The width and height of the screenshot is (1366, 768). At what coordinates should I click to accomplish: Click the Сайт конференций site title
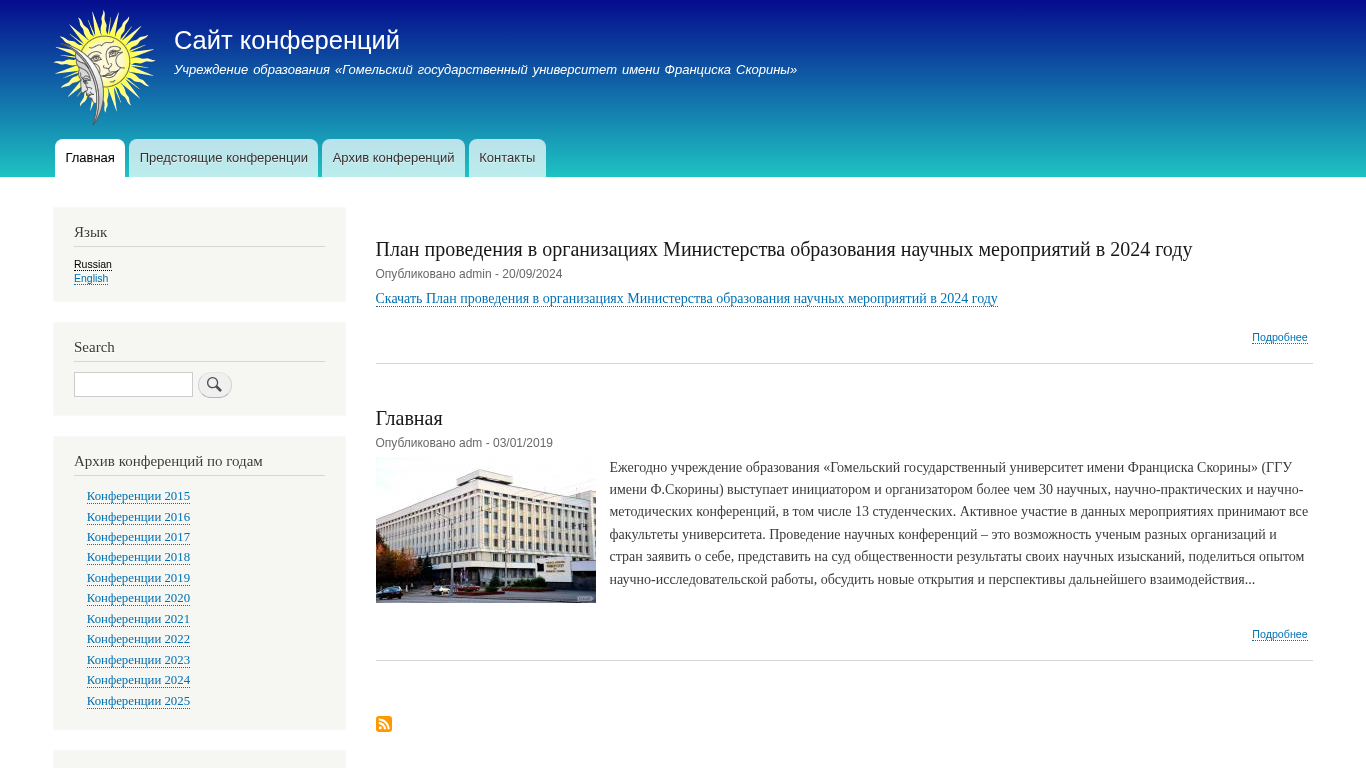point(287,40)
